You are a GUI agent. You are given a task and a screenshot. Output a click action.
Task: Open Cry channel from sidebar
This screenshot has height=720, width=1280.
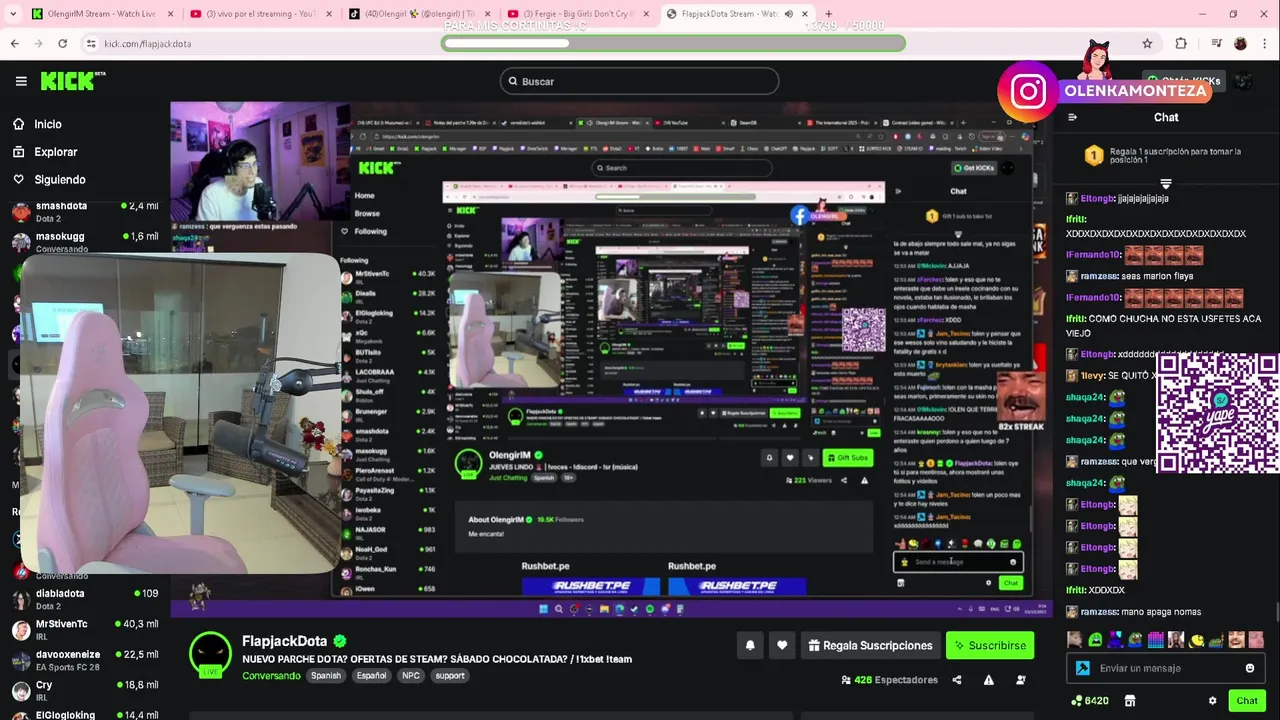click(x=85, y=691)
